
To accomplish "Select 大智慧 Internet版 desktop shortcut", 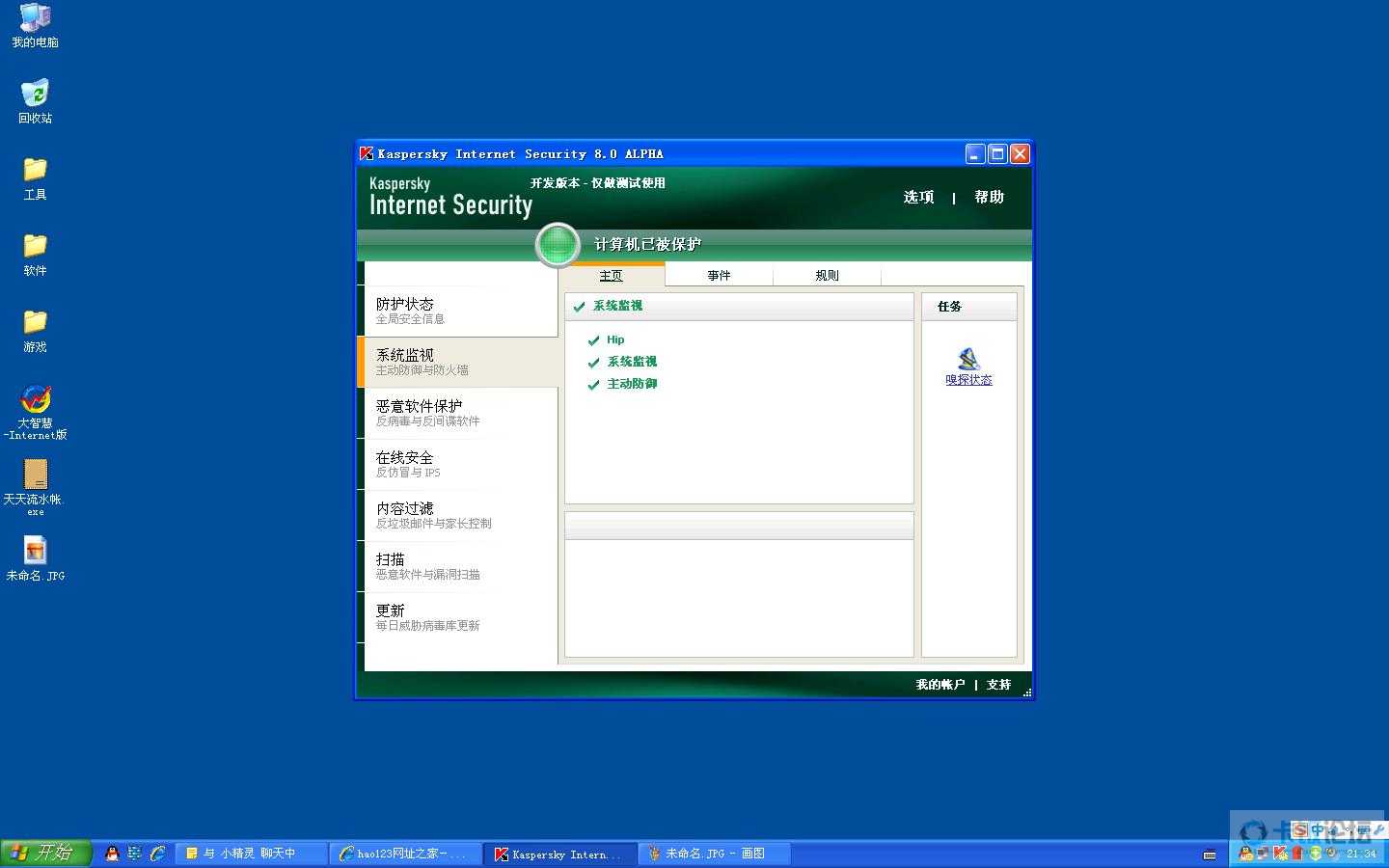I will [x=36, y=412].
